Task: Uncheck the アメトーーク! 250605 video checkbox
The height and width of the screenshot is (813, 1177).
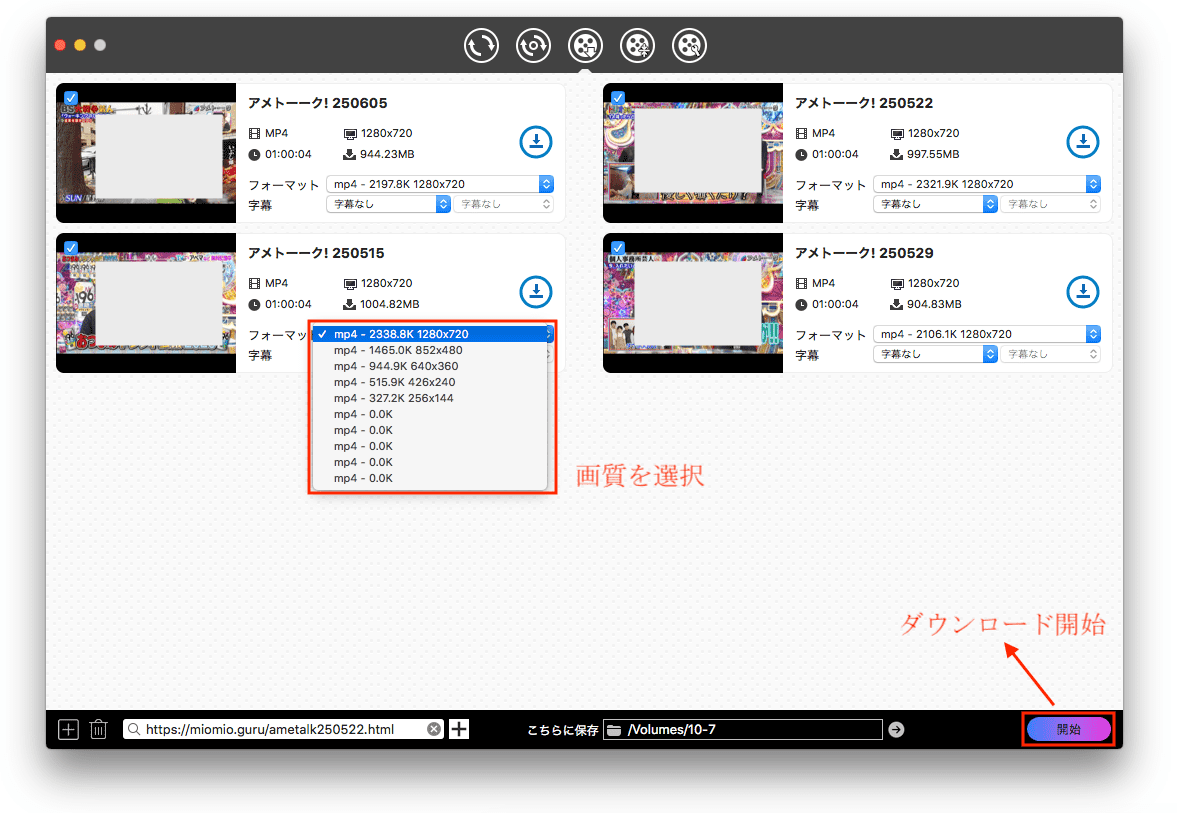Action: click(x=71, y=98)
